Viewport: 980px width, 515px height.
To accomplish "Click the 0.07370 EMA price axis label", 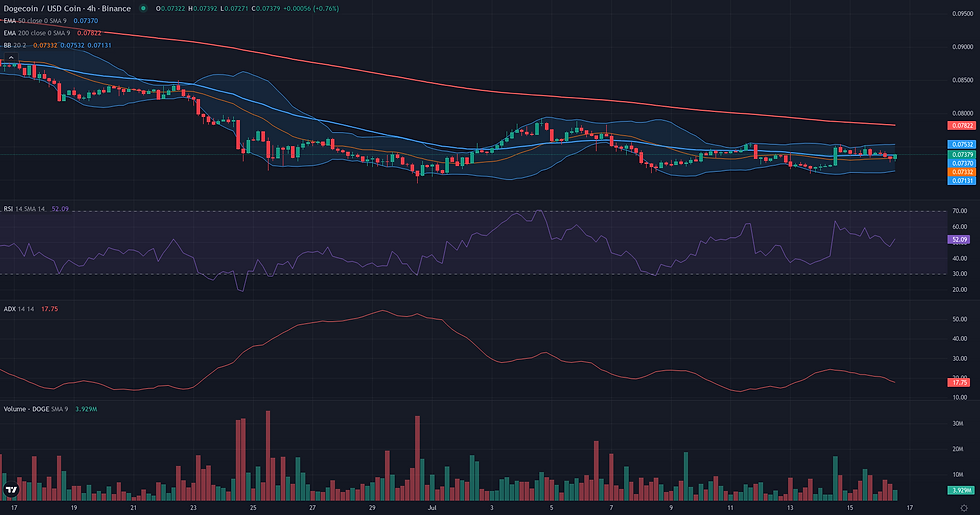I will [962, 163].
